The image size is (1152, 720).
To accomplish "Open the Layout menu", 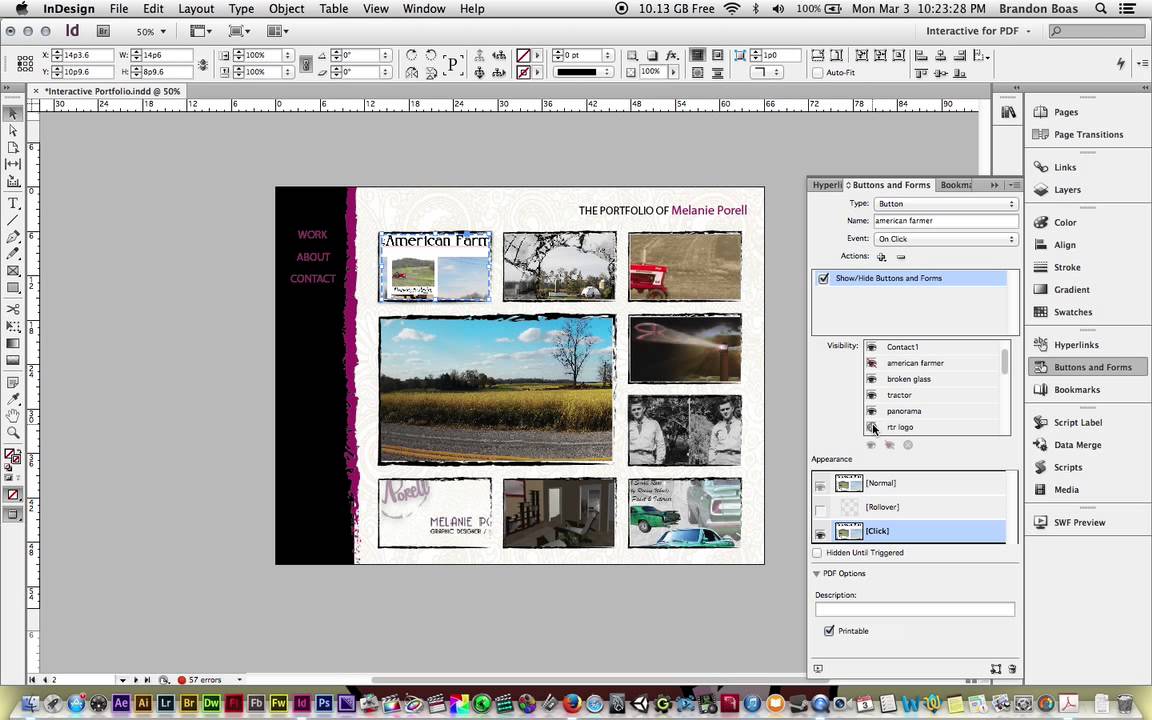I will [196, 9].
